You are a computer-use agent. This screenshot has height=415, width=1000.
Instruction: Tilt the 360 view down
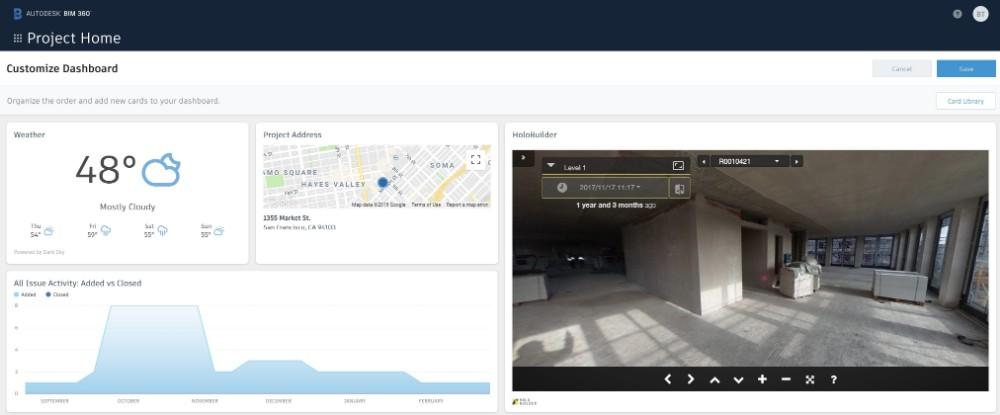(739, 379)
